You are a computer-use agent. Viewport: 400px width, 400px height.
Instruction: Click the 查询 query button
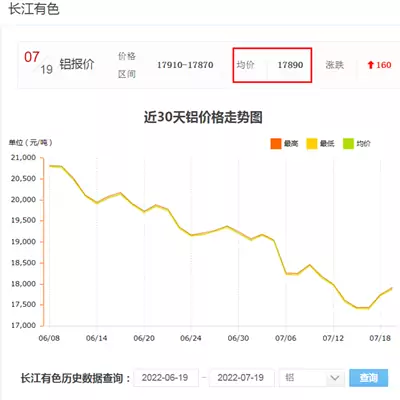368,378
